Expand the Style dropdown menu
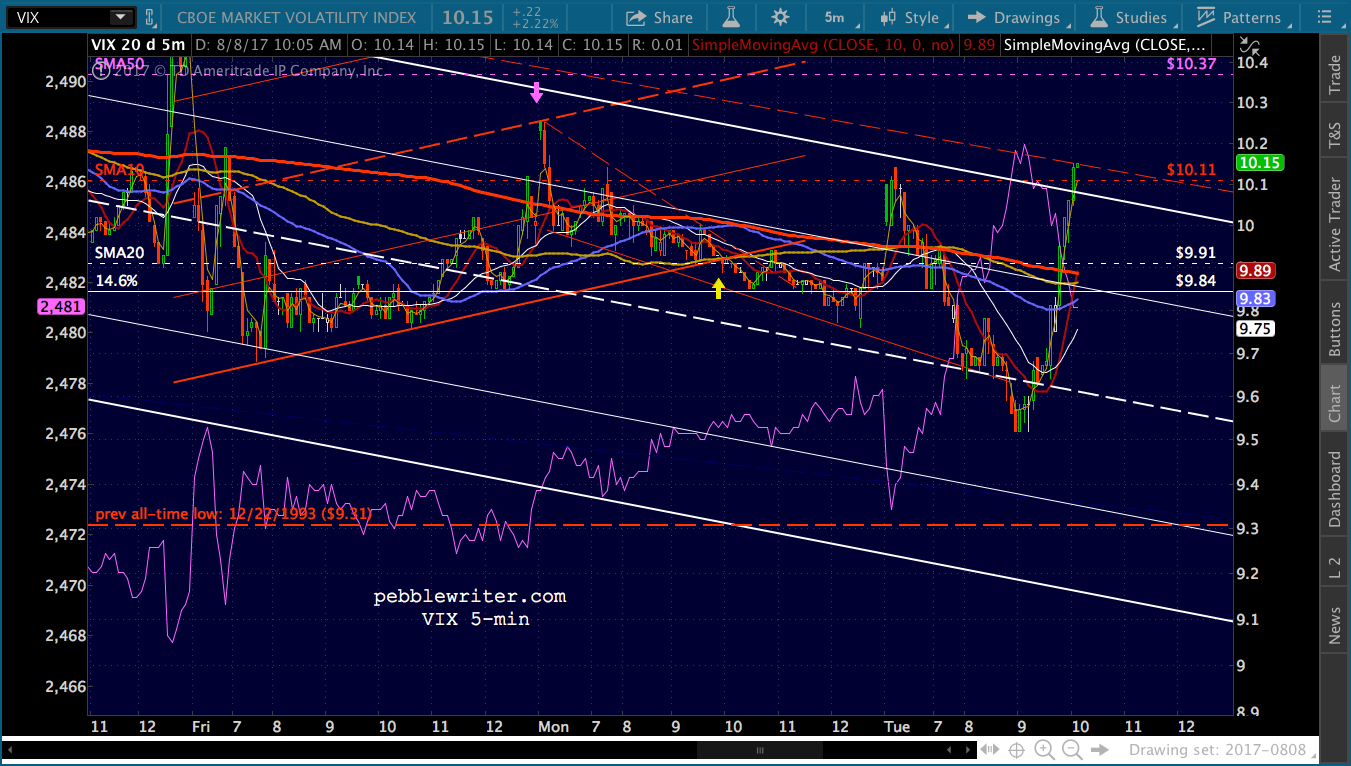The image size is (1351, 766). tap(909, 17)
